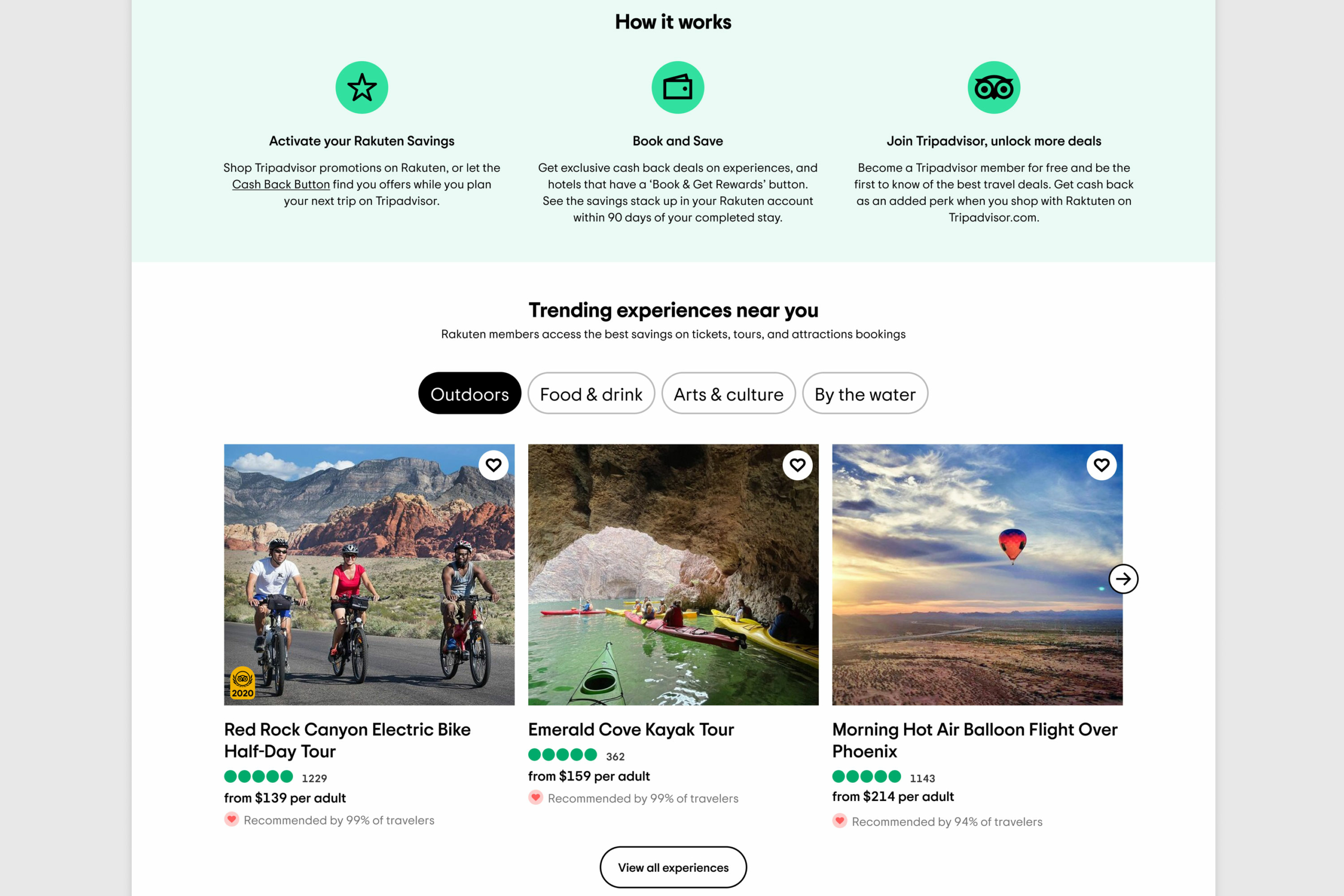Click the wallet icon above Book and Save
This screenshot has height=896, width=1344.
click(x=678, y=88)
